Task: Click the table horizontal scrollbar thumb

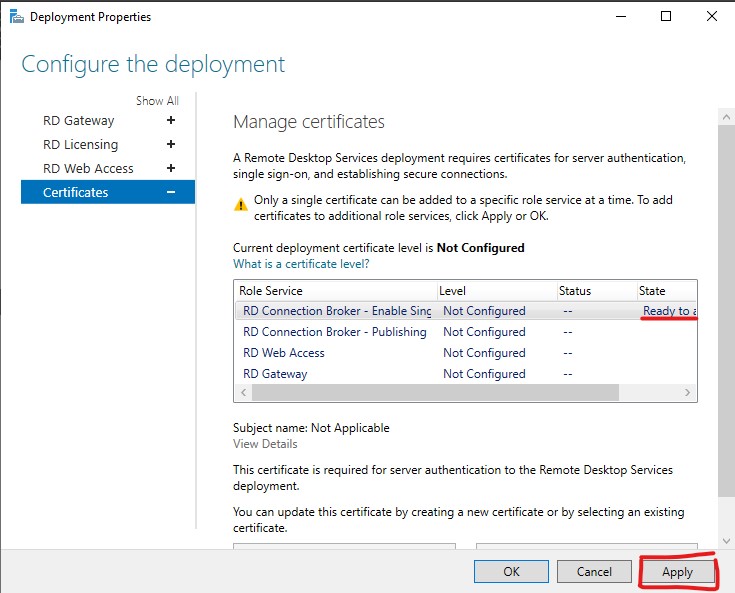Action: (x=435, y=392)
